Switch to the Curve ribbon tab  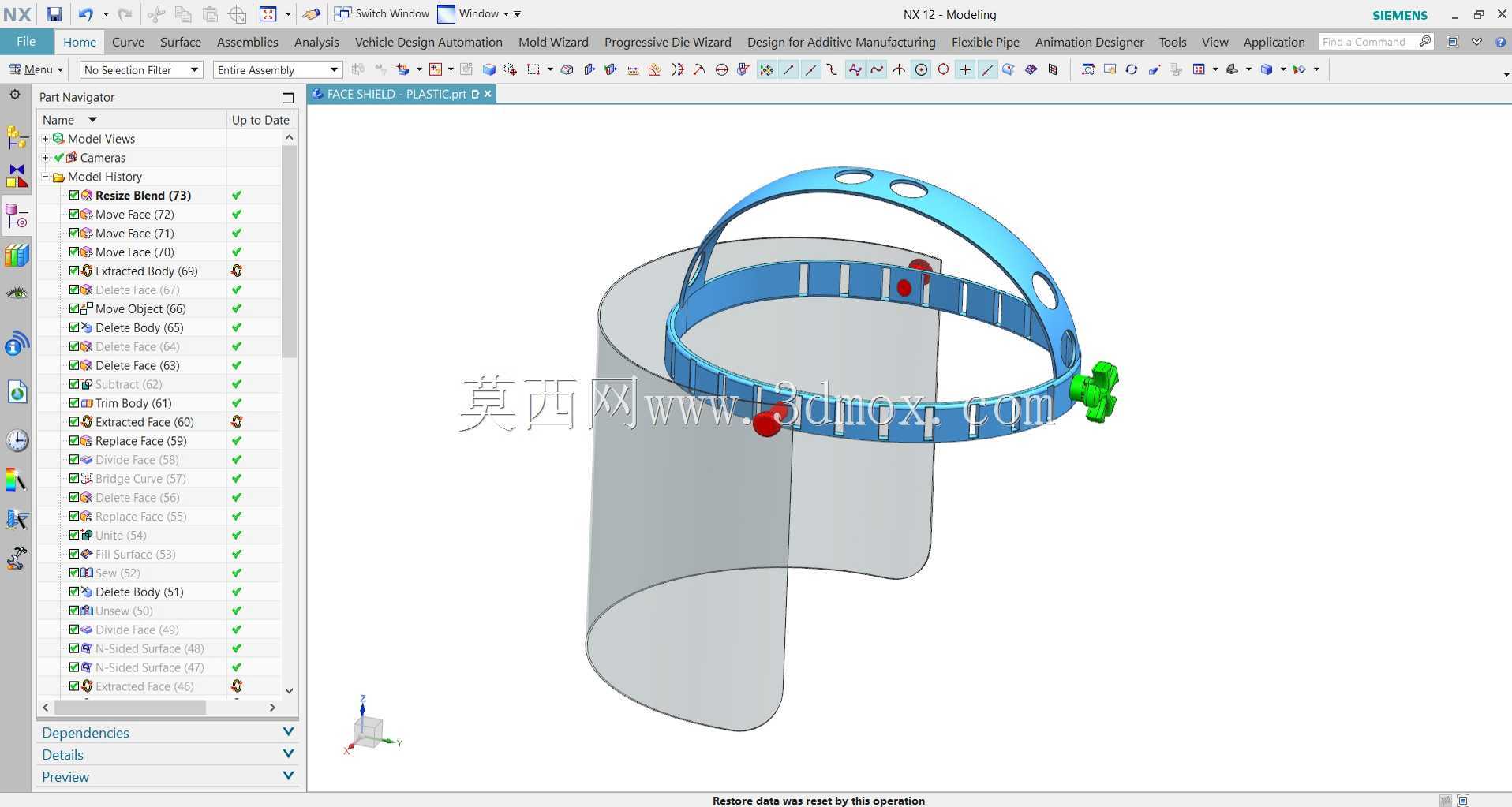point(128,42)
